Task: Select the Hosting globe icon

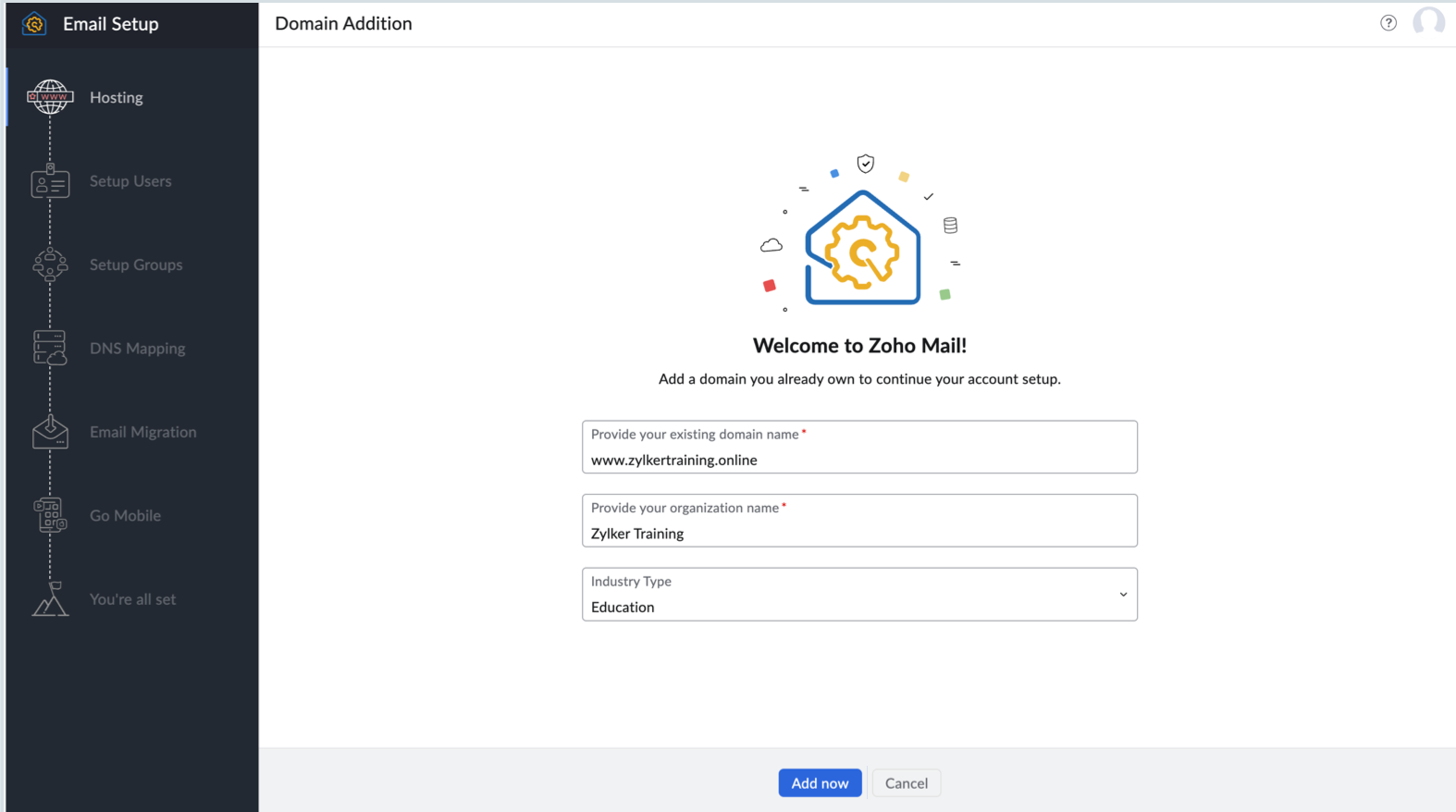Action: point(50,97)
